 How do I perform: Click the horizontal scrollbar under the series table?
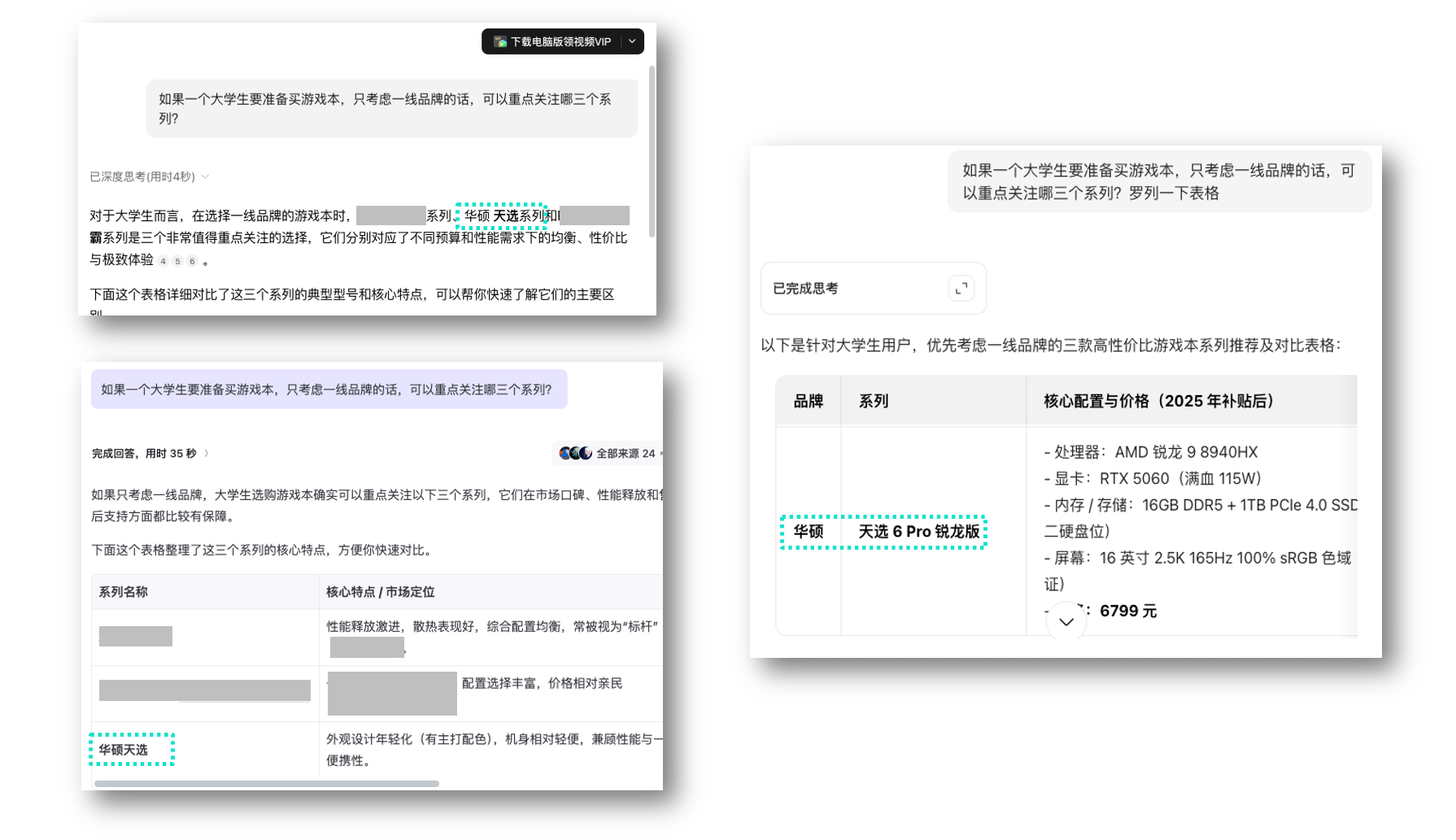coord(267,784)
